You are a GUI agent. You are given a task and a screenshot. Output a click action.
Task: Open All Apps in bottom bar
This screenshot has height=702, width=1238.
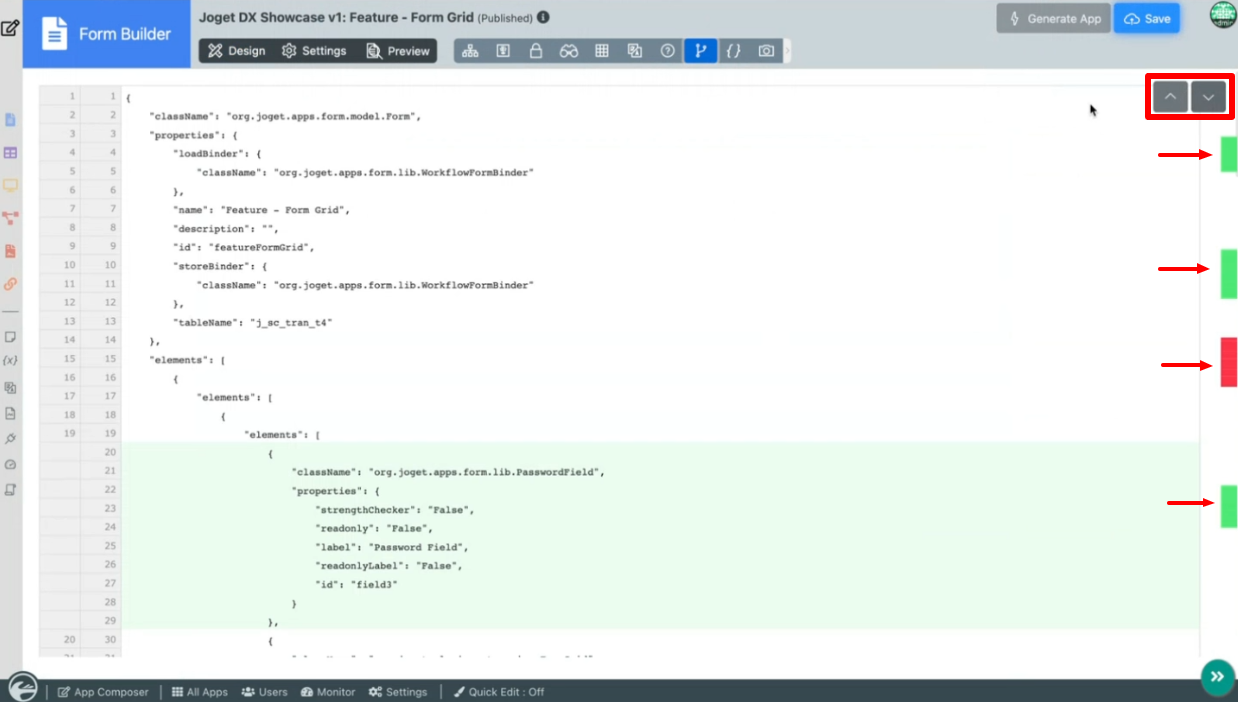(200, 692)
